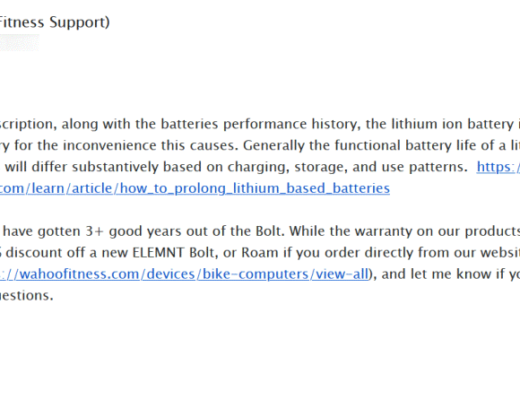Screen dimensions: 520x400
Task: Click the word 'discount' in the offer sentence
Action: (x=29, y=253)
